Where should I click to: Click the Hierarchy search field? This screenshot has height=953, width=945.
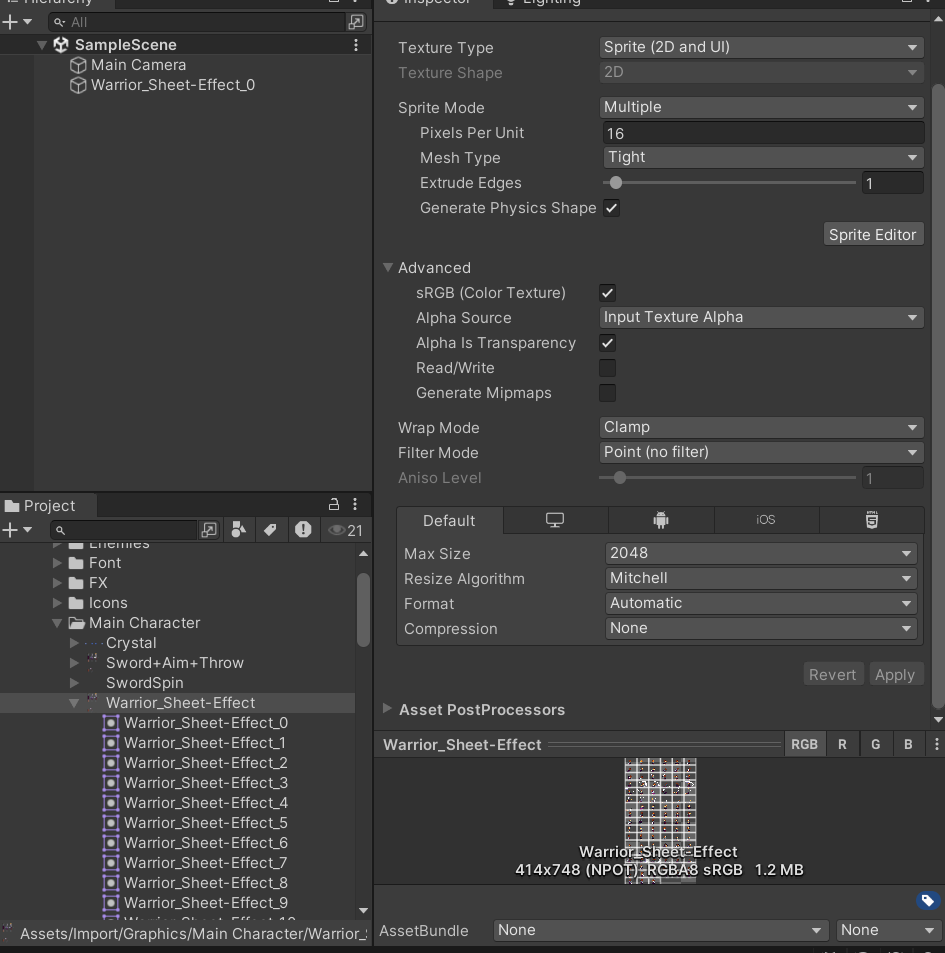(197, 22)
